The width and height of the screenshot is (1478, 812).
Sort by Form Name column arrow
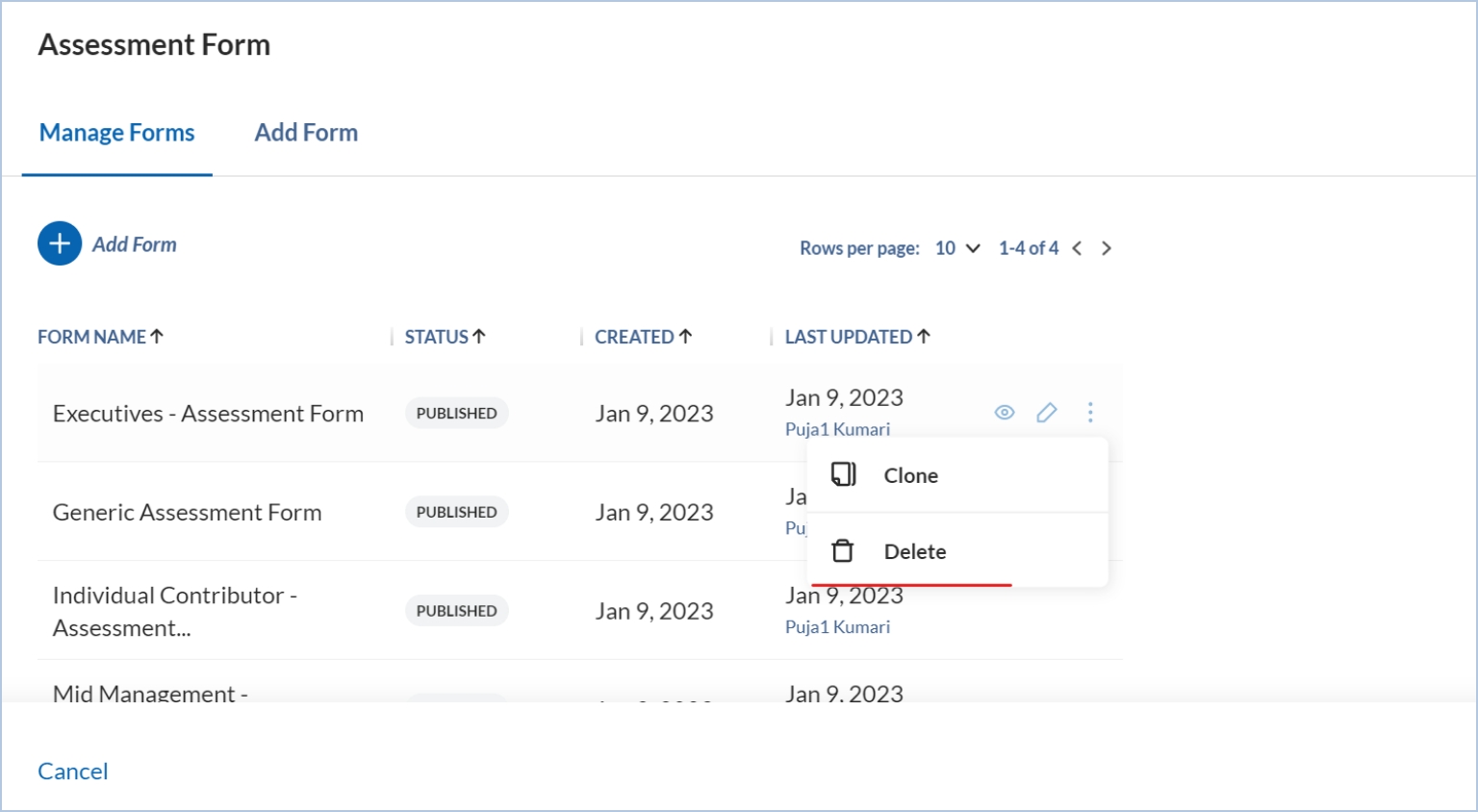(157, 336)
